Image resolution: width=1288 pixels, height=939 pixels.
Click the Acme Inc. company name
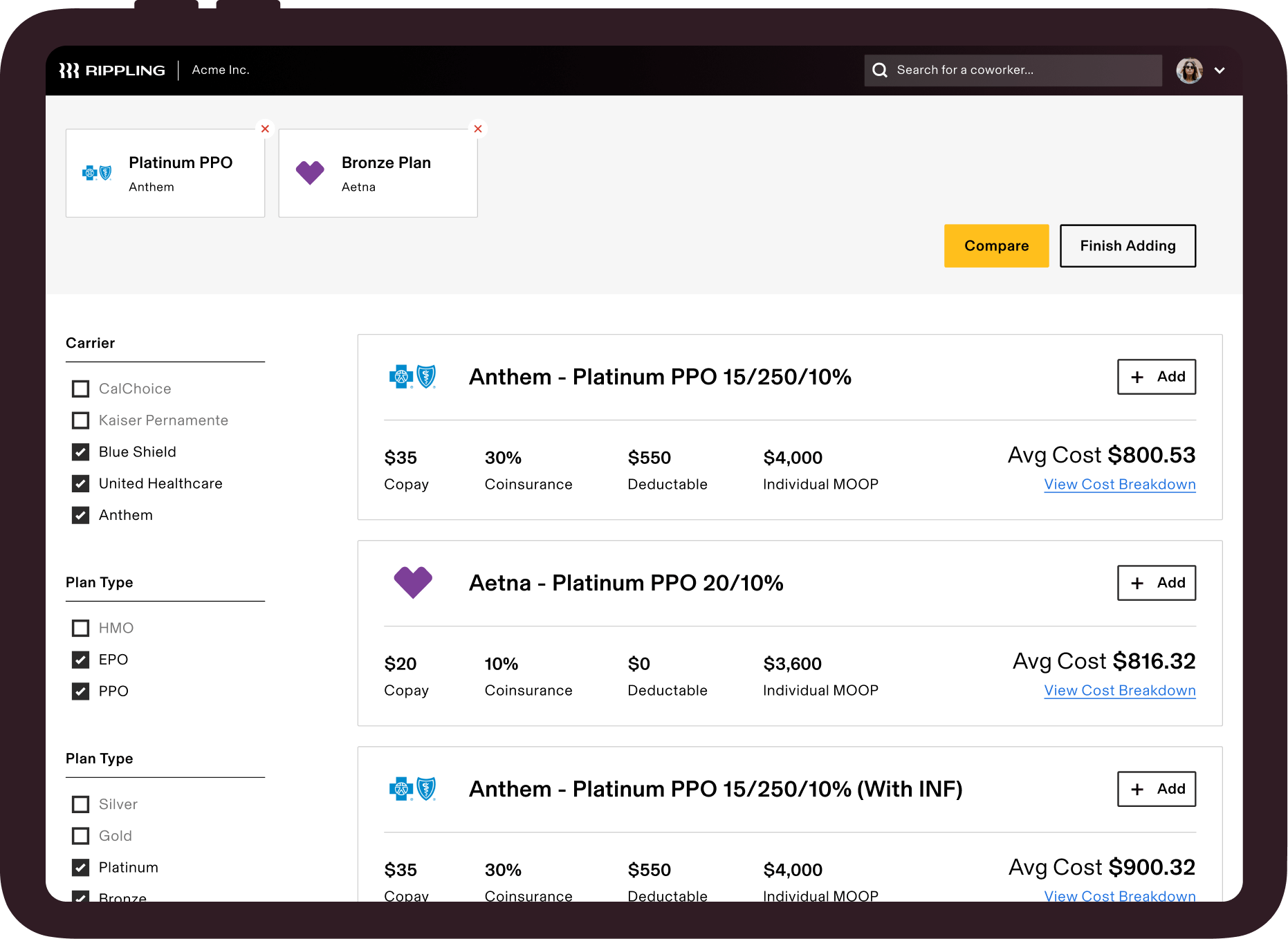pos(221,70)
